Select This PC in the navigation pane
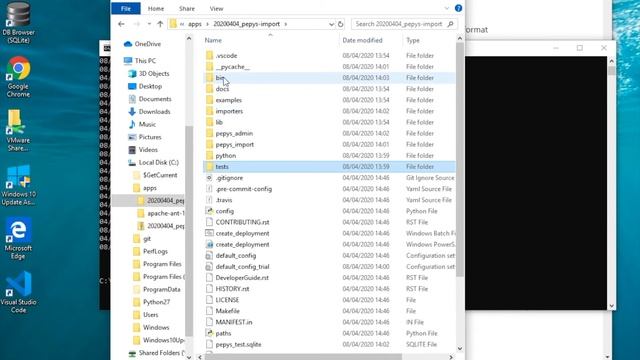The height and width of the screenshot is (360, 640). (140, 61)
